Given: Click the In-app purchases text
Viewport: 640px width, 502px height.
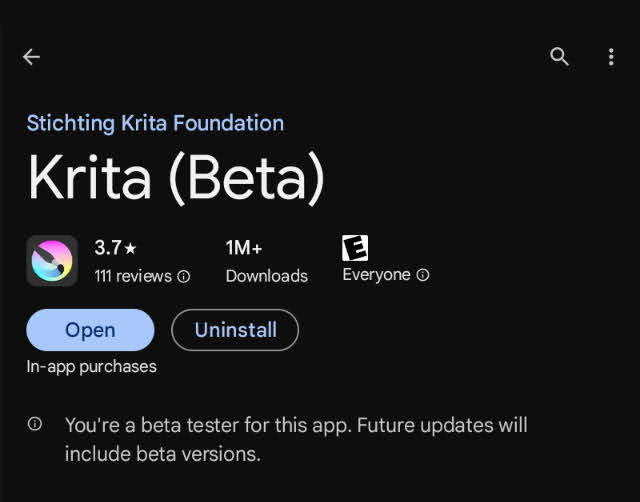Looking at the screenshot, I should click(x=91, y=366).
